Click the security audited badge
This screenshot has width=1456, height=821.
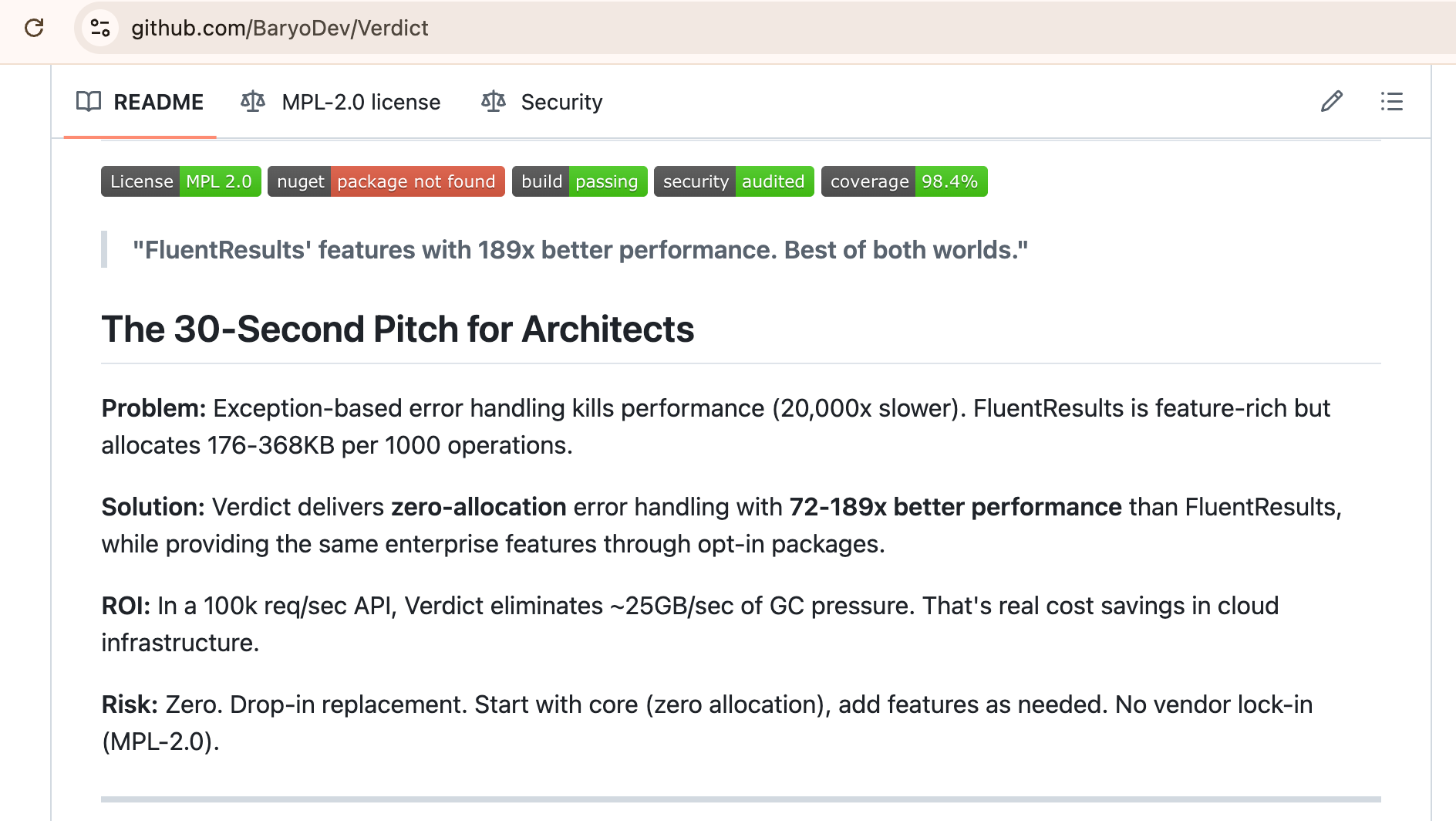tap(734, 181)
